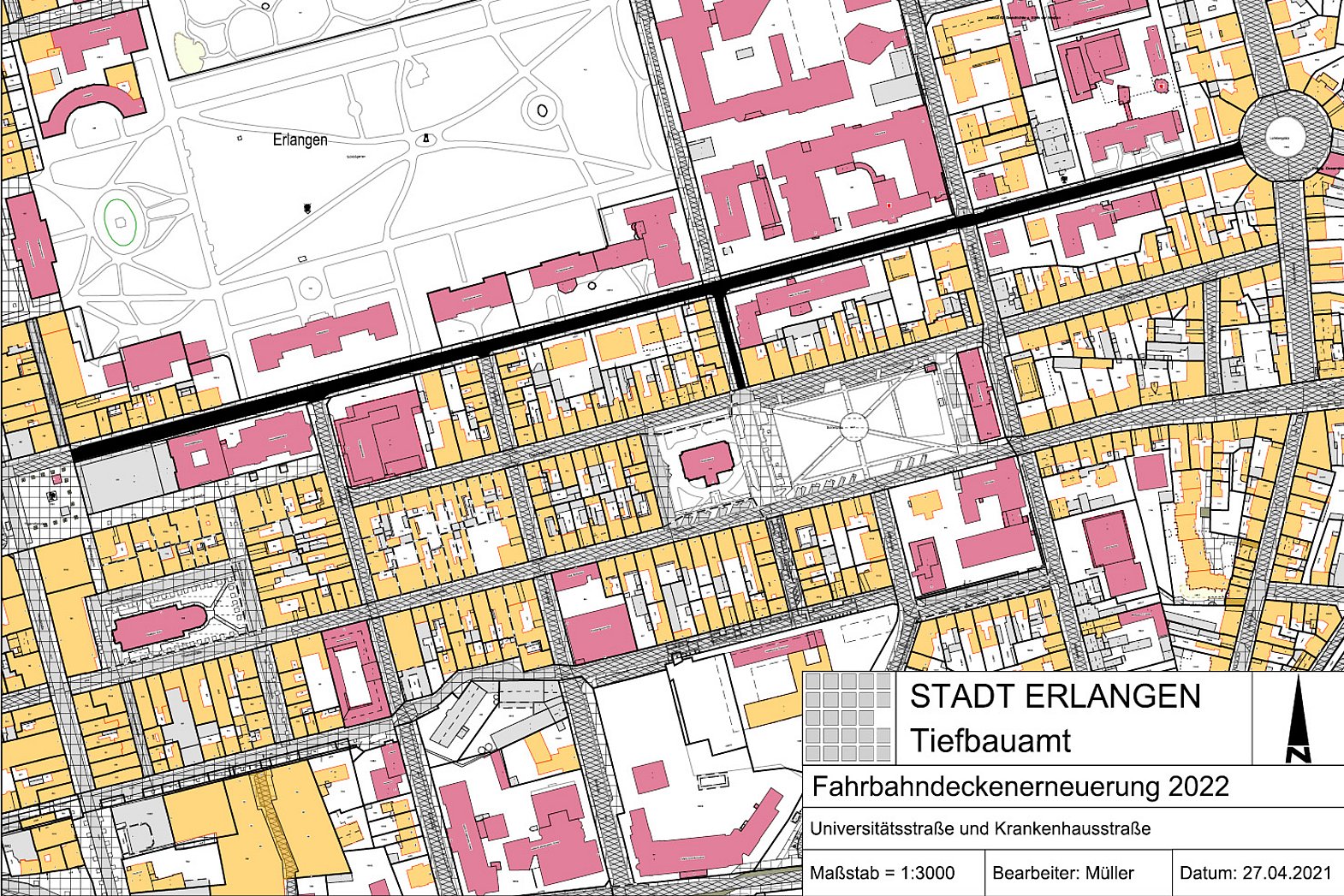Click the grid logo beside STADT ERLANGEN
Viewport: 1344px width, 896px height.
click(x=848, y=717)
